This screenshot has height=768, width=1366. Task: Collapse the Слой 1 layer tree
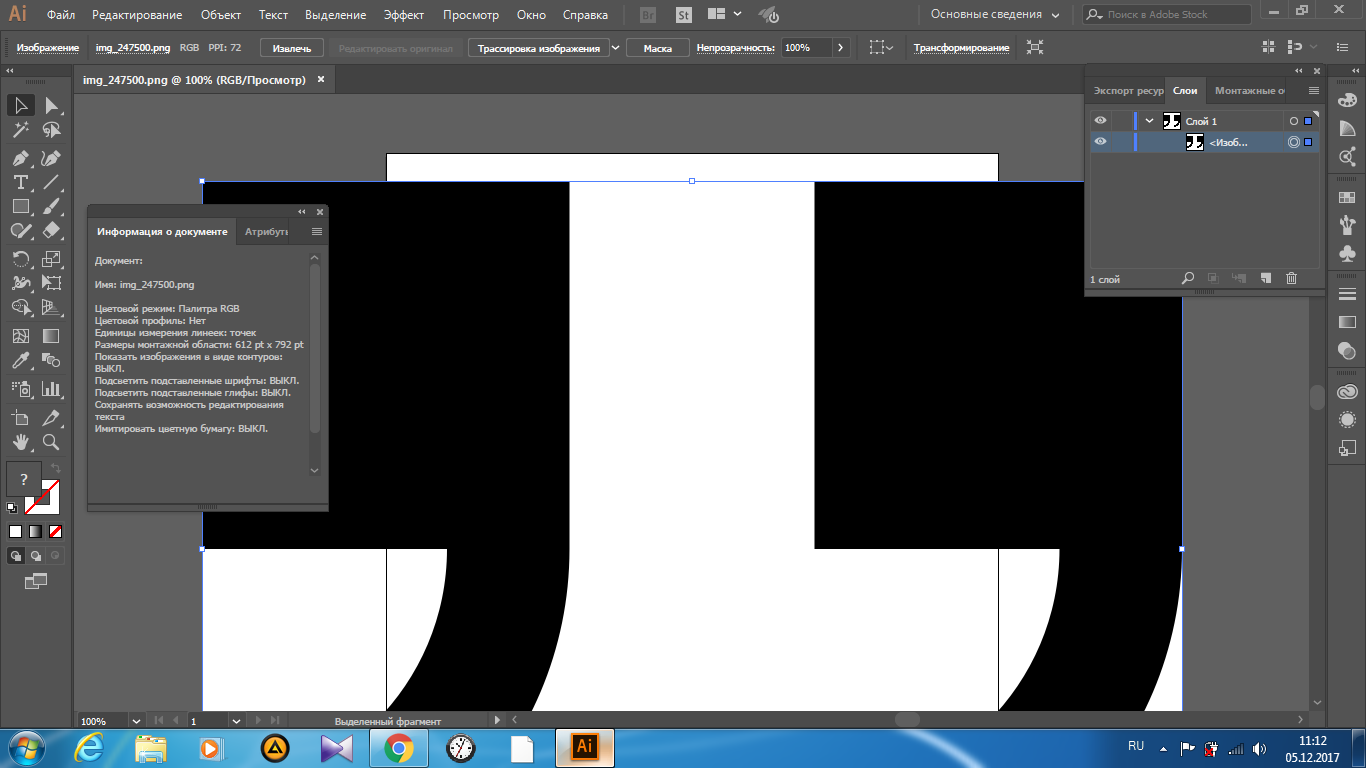pos(1150,121)
